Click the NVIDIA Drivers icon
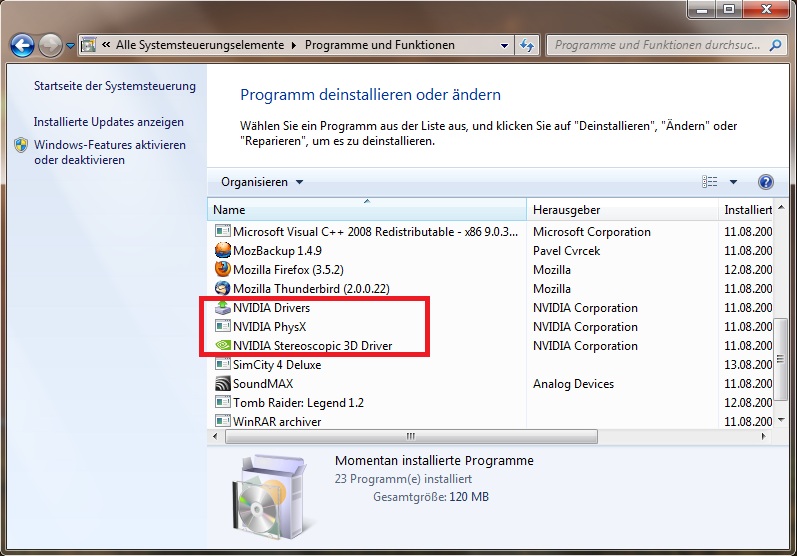Image resolution: width=797 pixels, height=556 pixels. pos(222,307)
